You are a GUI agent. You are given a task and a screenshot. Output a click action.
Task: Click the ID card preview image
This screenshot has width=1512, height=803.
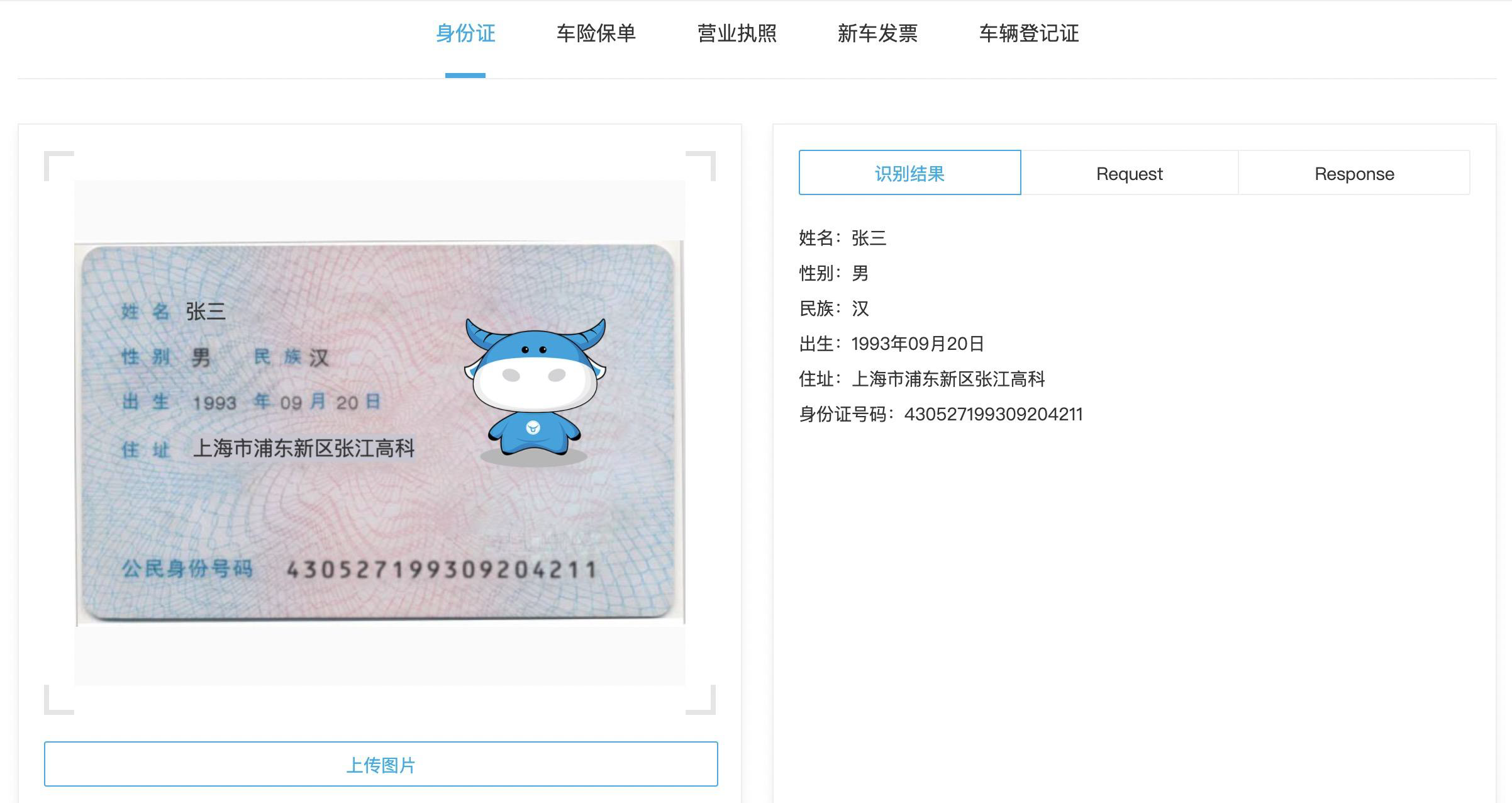[380, 433]
